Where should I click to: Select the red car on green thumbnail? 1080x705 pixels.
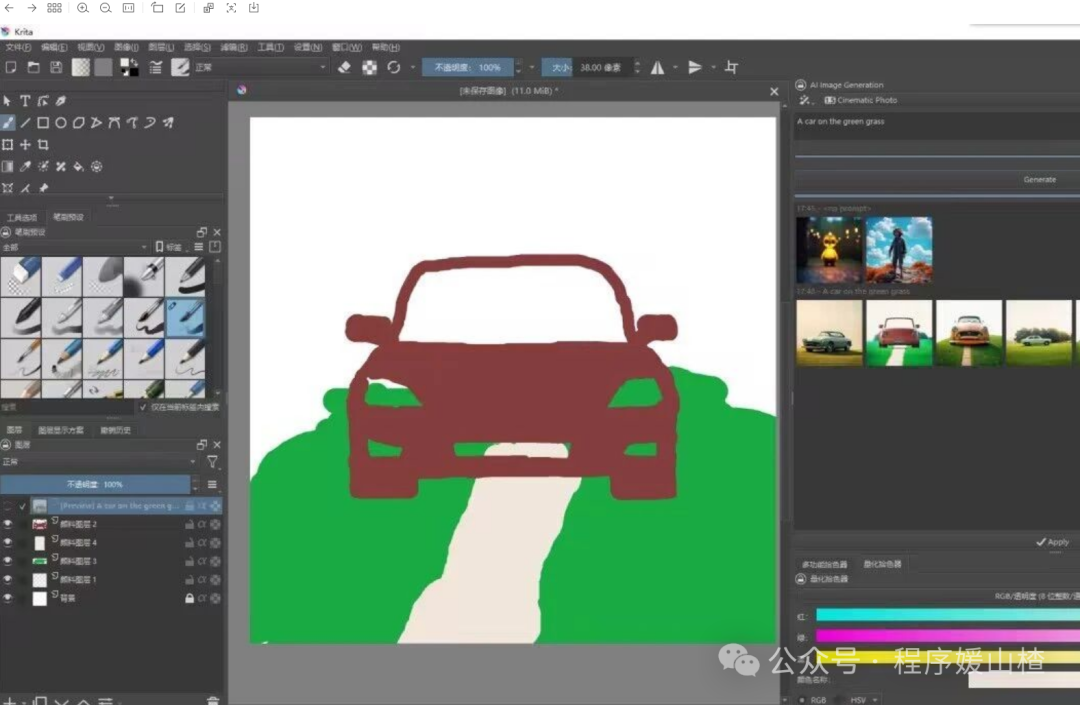point(899,333)
